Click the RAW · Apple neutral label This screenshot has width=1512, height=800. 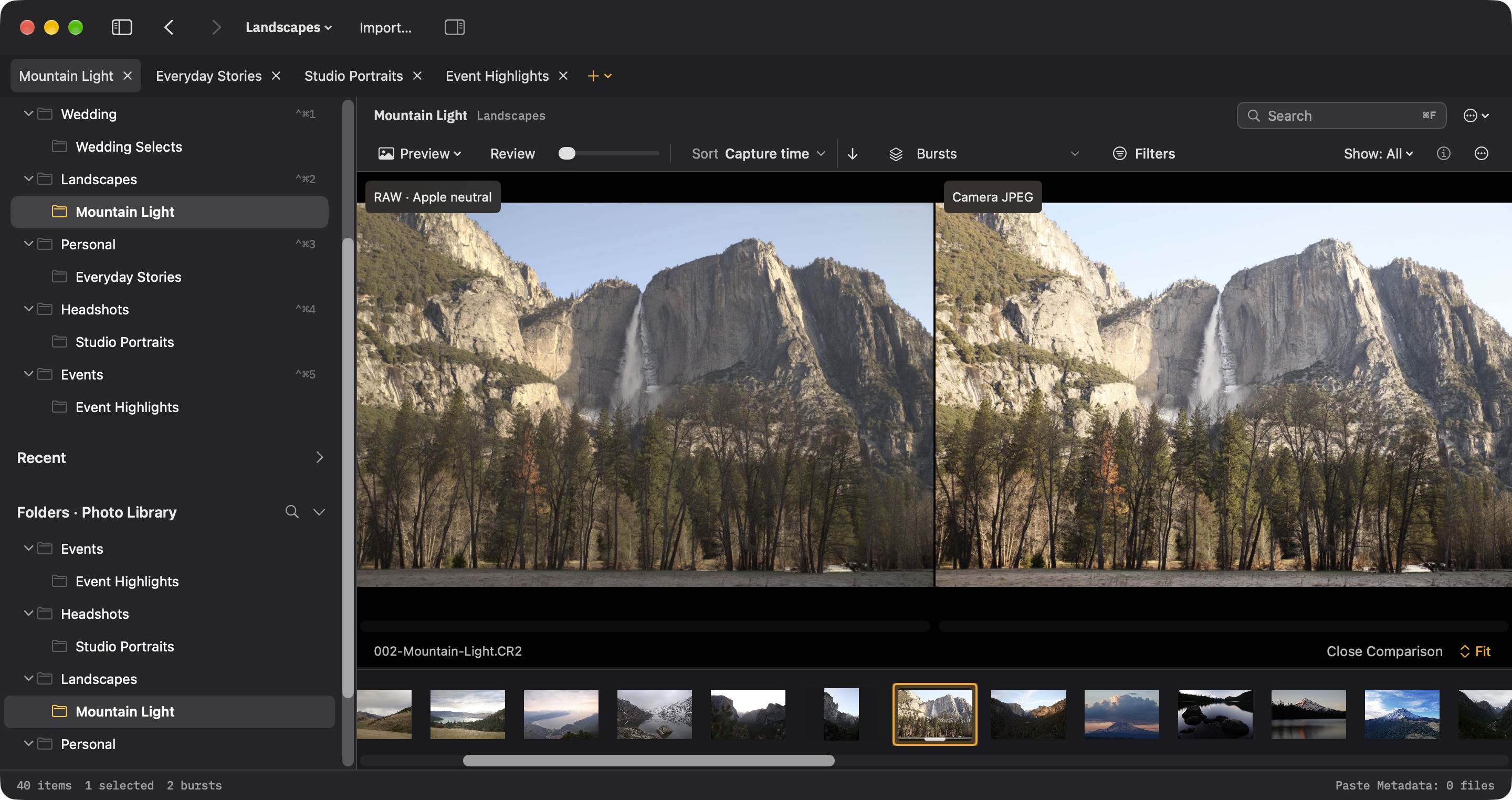click(x=433, y=197)
